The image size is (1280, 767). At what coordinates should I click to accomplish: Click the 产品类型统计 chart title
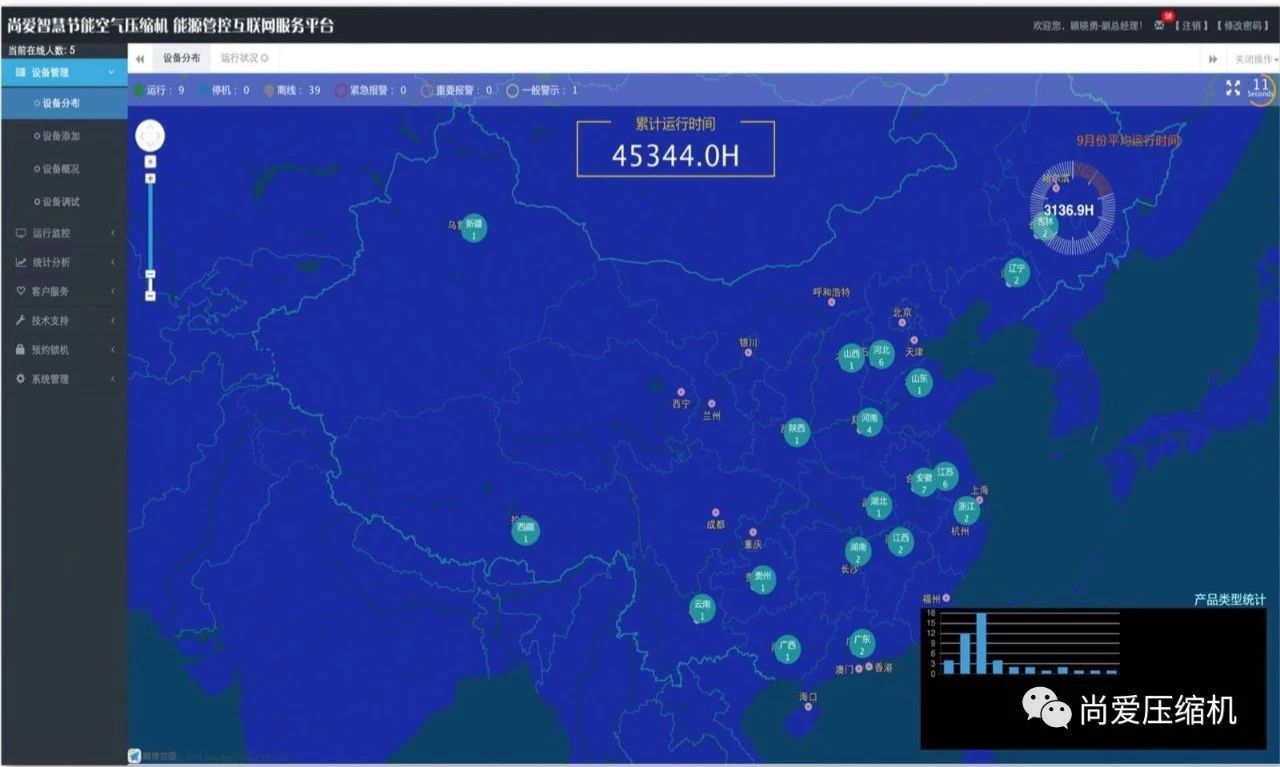1229,600
